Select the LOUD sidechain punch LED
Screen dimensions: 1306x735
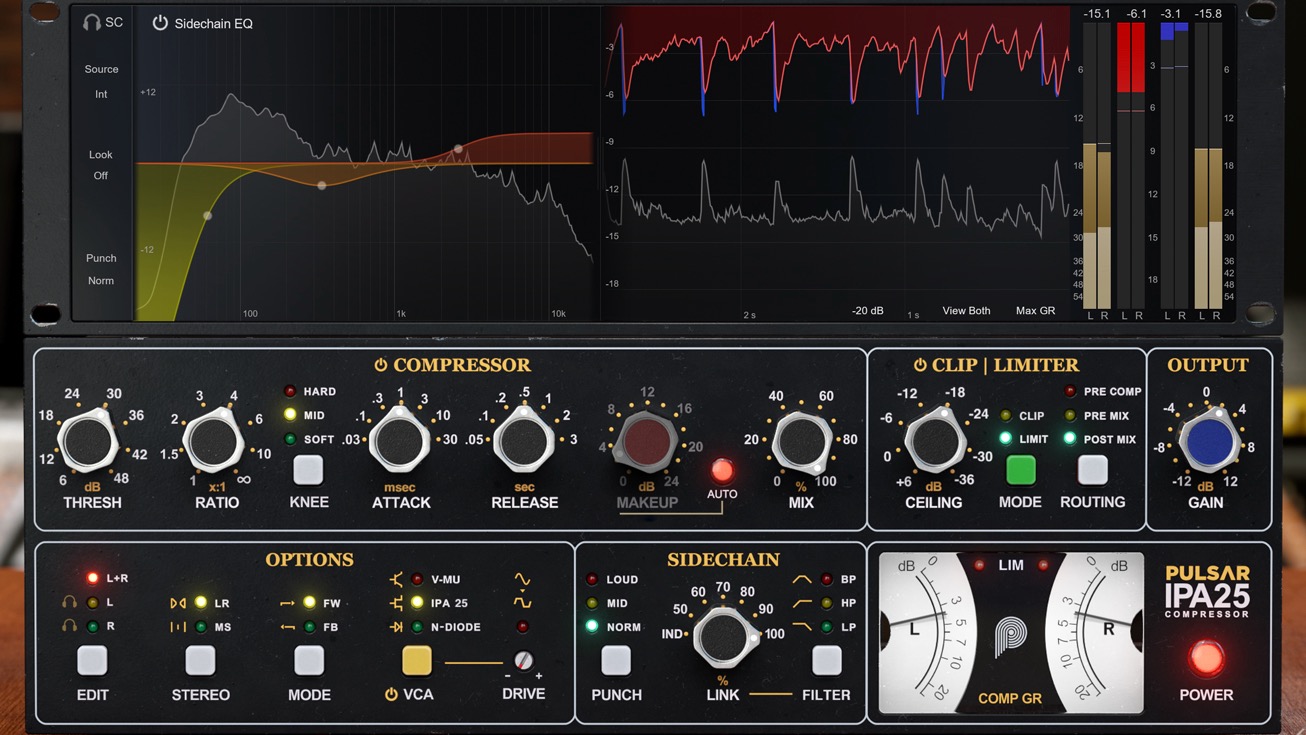592,579
